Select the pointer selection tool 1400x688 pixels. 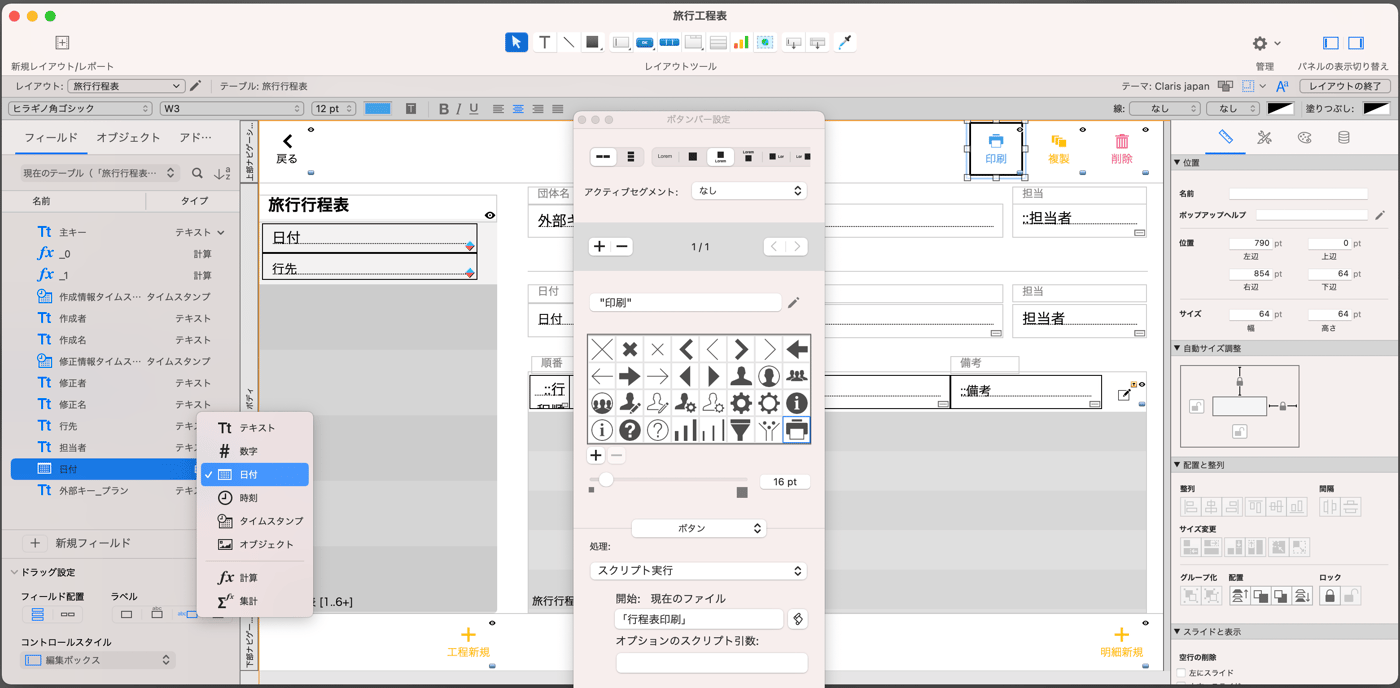tap(516, 42)
